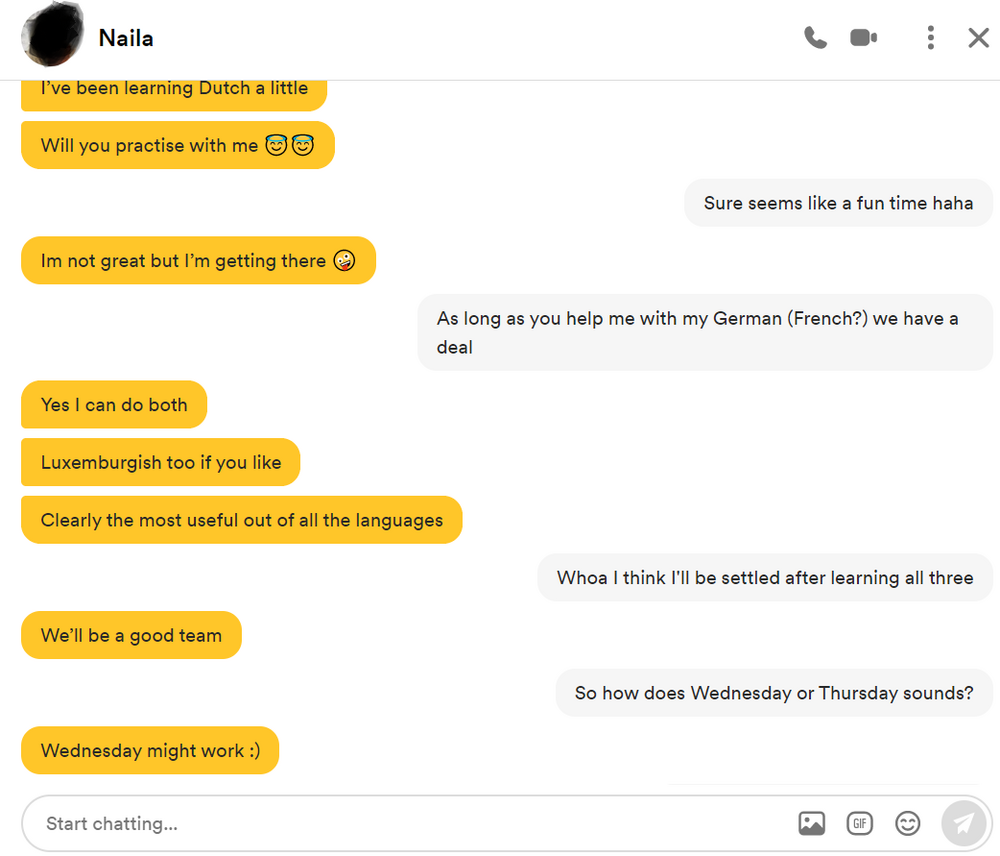Focus the Start chatting input field
The width and height of the screenshot is (1000, 856).
[x=408, y=823]
